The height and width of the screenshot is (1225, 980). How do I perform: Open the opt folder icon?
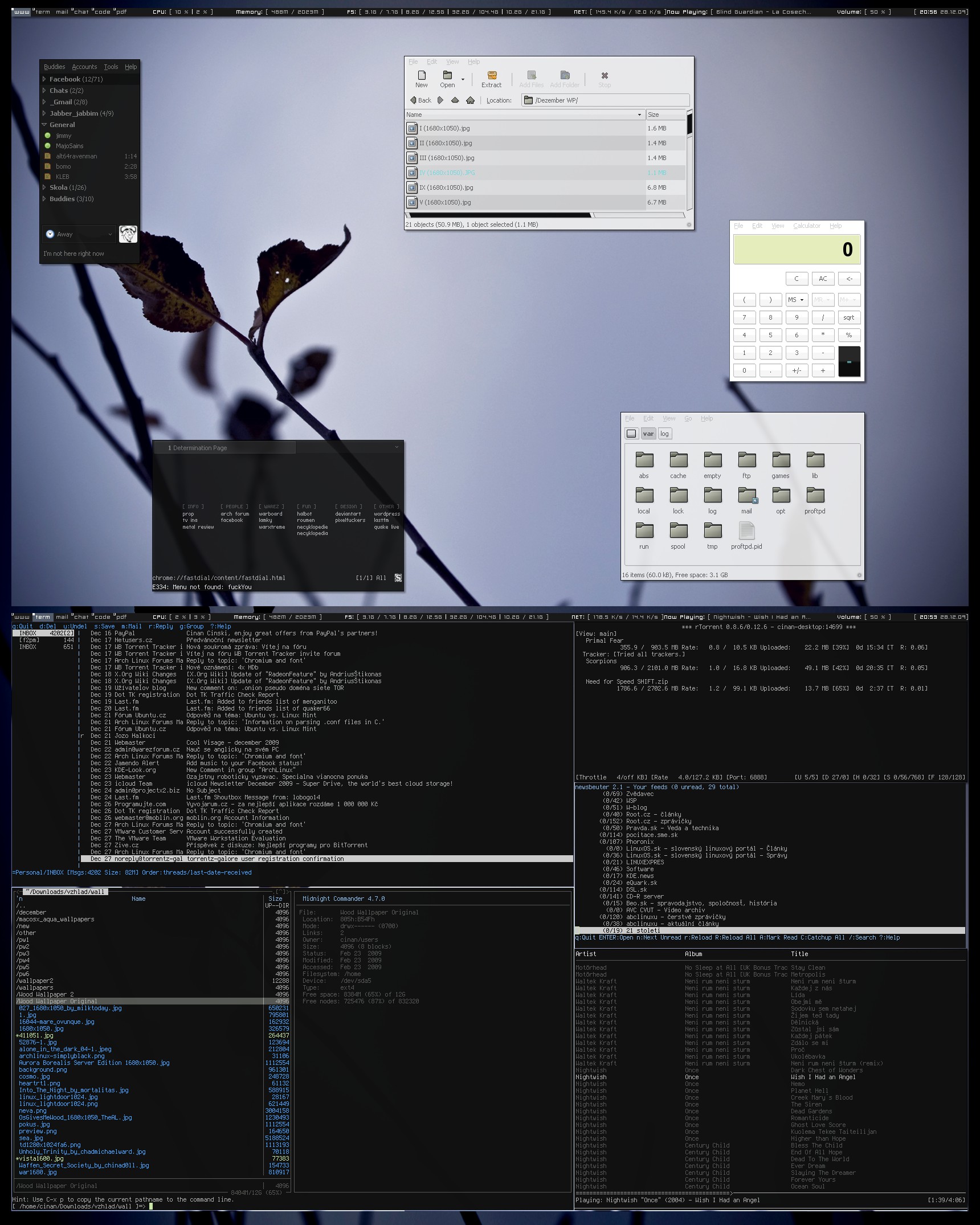[781, 495]
